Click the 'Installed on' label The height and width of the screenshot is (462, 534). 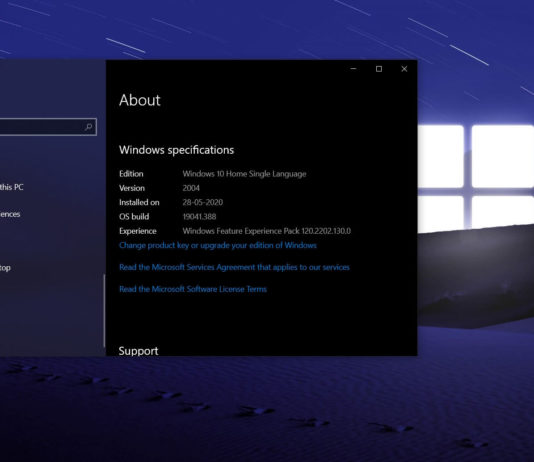click(139, 202)
